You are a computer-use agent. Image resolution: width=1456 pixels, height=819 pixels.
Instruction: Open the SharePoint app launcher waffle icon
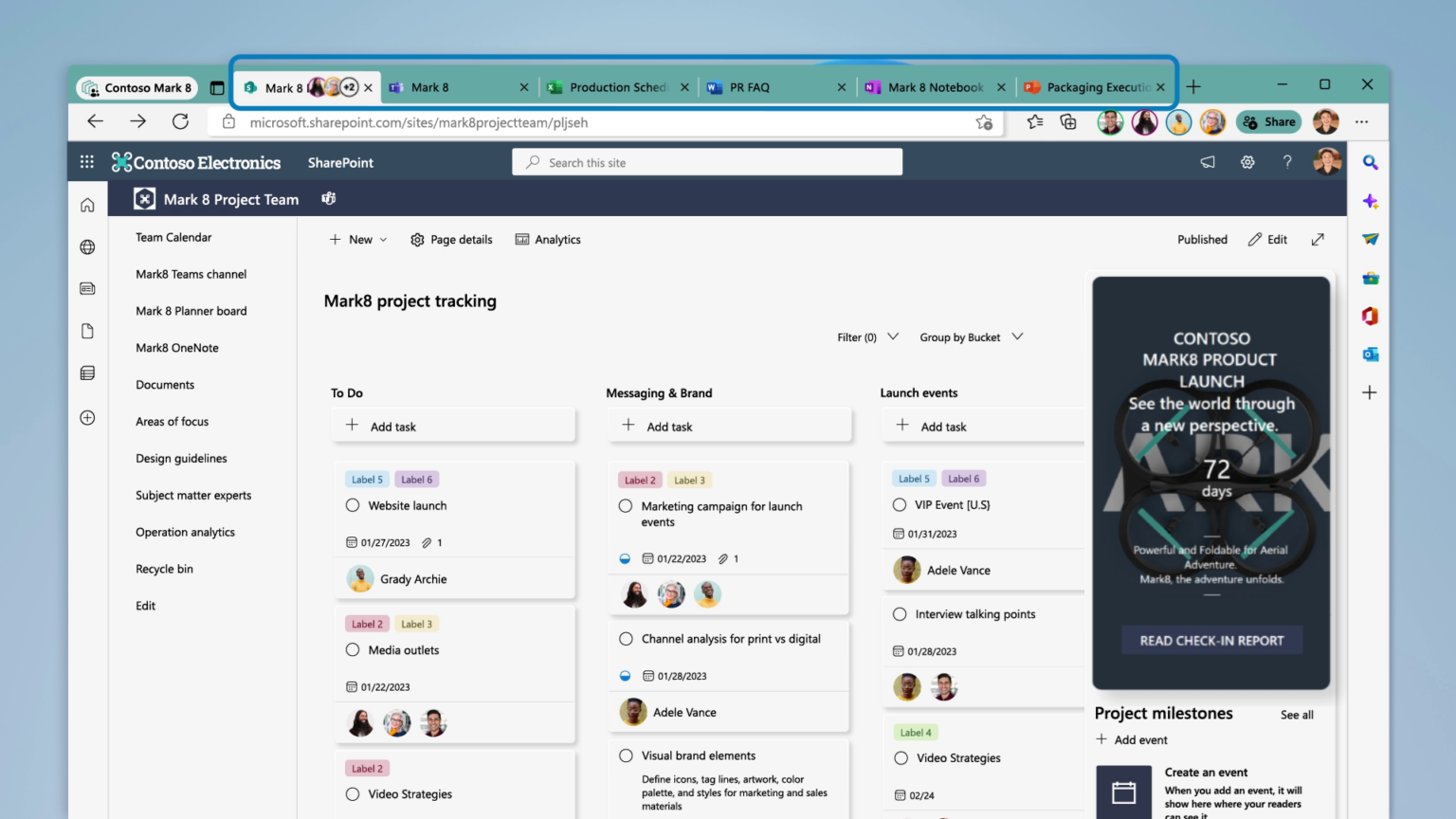[86, 161]
